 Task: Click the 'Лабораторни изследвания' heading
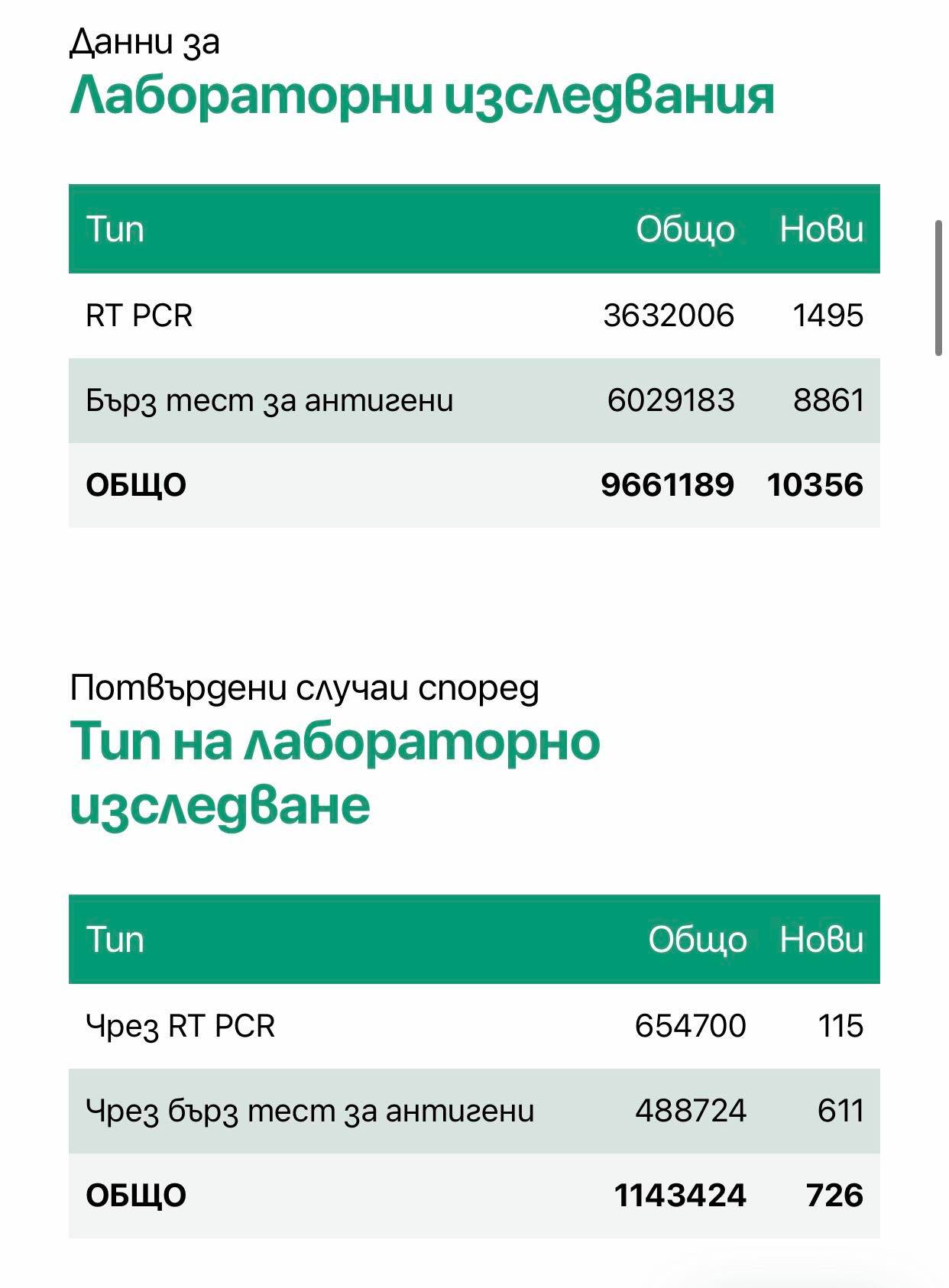coord(422,97)
